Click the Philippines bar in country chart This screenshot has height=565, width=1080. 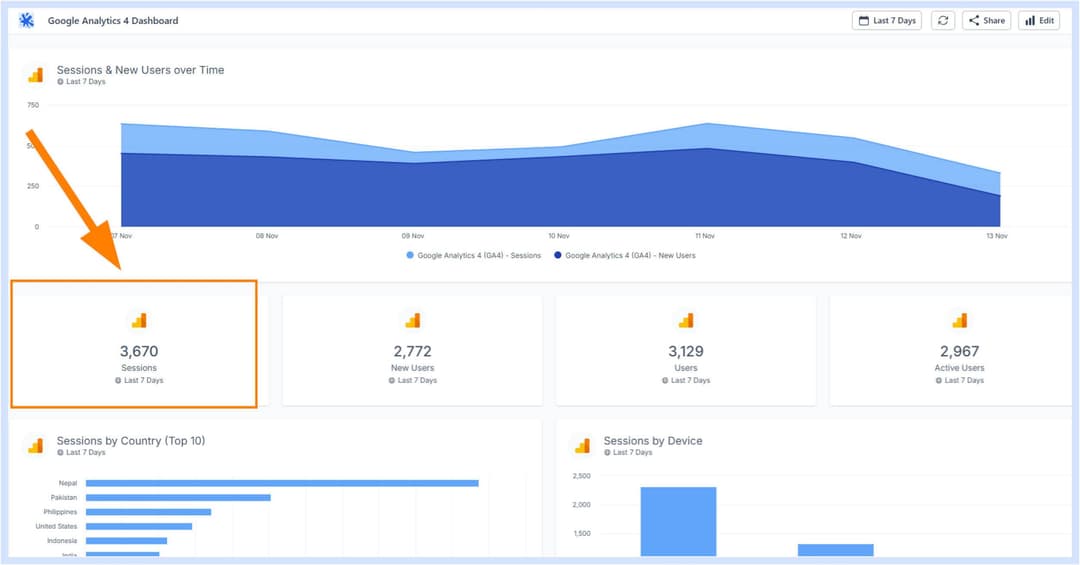[x=149, y=512]
